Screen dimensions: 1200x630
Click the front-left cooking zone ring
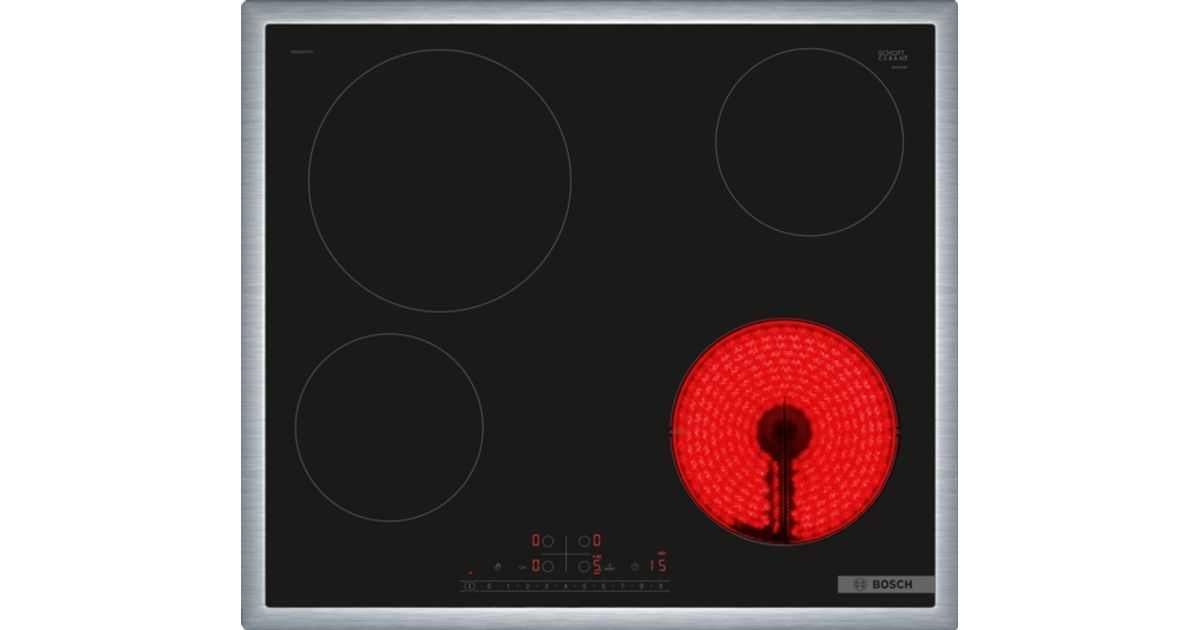pos(389,427)
